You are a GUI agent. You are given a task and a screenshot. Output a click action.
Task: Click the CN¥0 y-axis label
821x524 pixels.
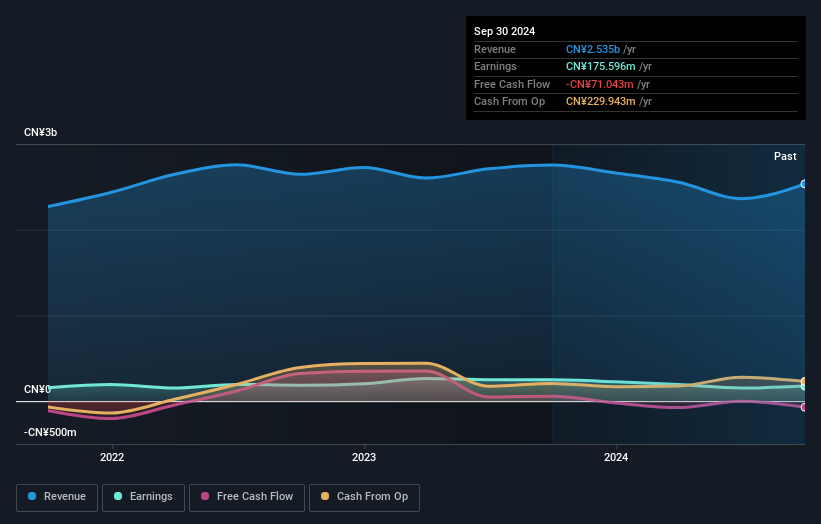point(37,389)
